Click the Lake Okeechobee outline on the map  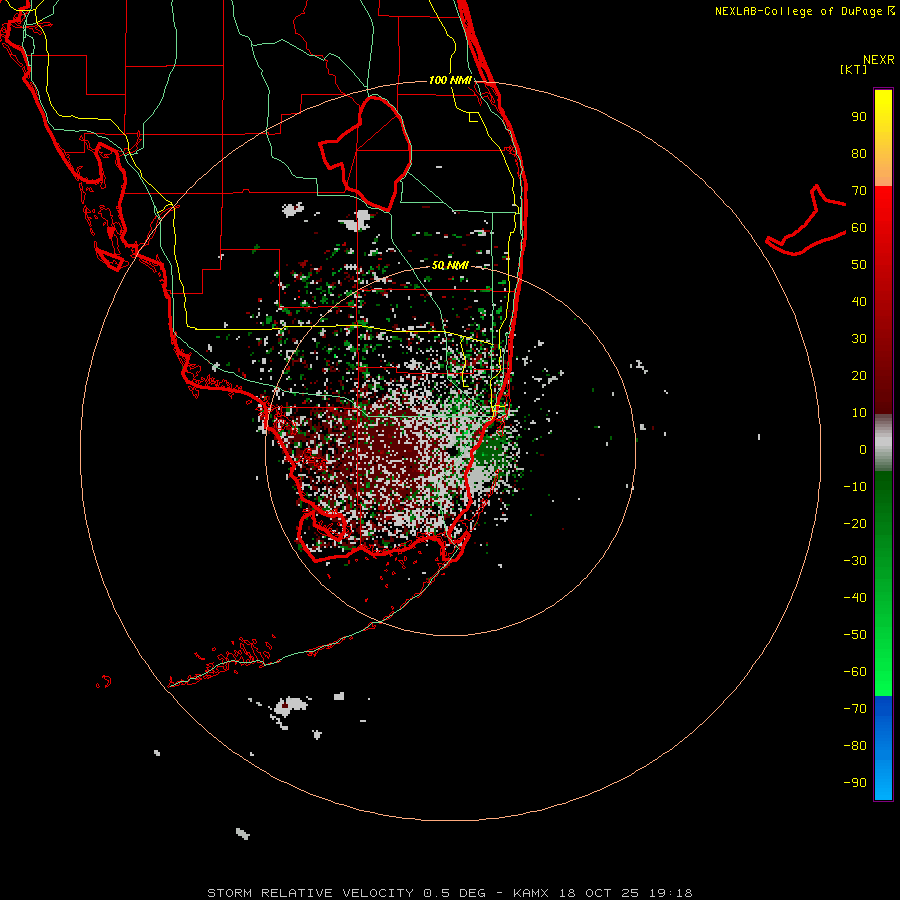(366, 152)
